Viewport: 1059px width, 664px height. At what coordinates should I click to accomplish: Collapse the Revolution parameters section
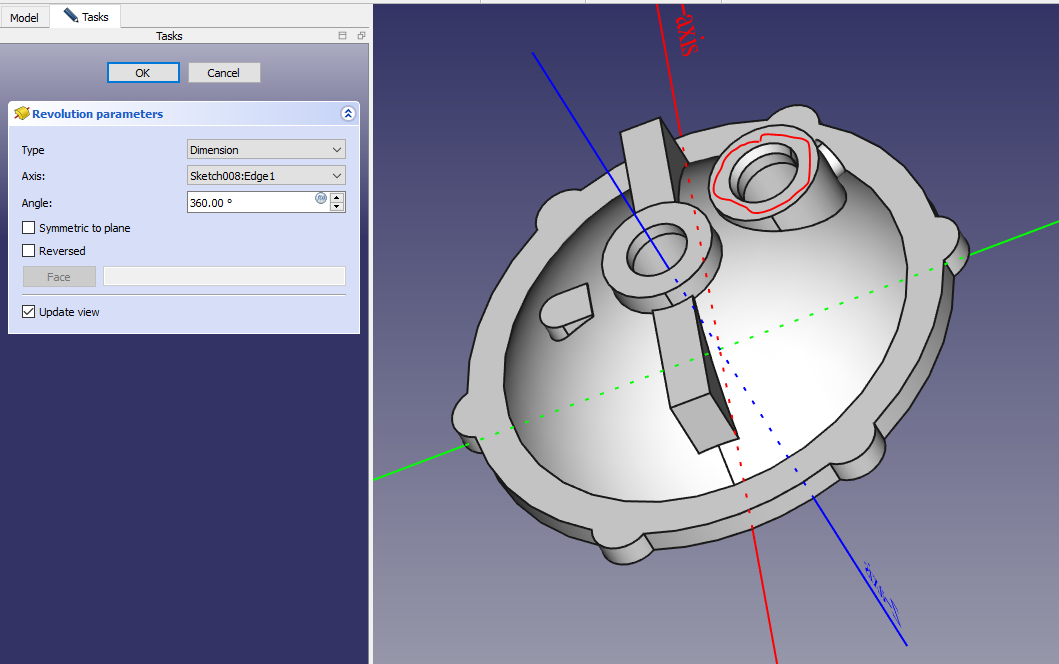click(347, 114)
